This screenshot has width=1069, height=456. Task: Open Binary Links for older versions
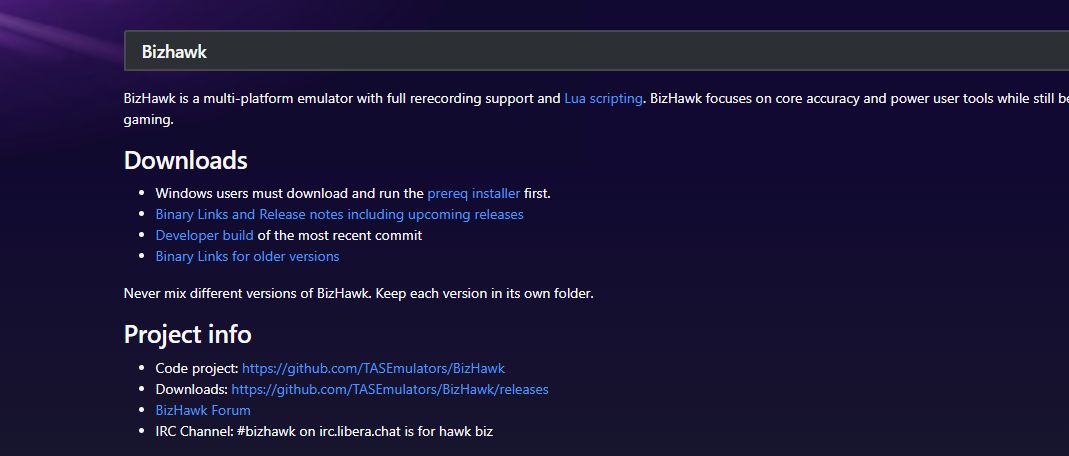[x=247, y=256]
